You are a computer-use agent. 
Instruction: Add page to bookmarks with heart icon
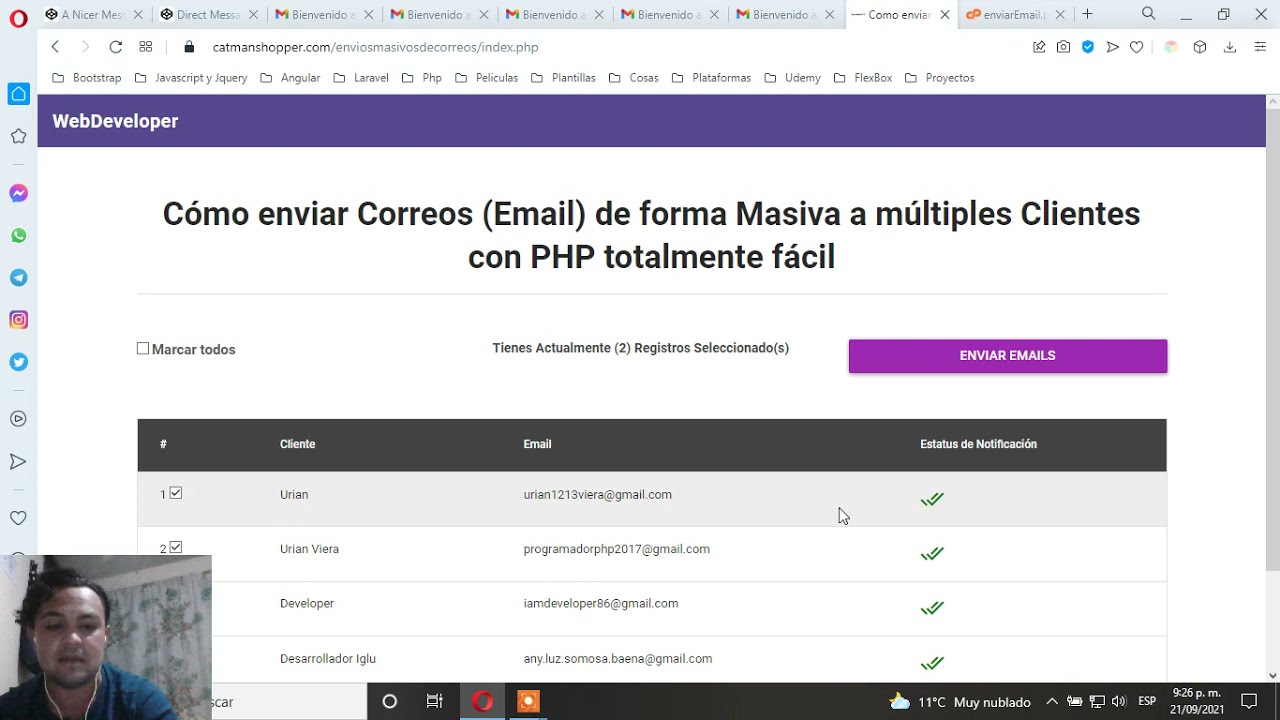tap(1136, 47)
